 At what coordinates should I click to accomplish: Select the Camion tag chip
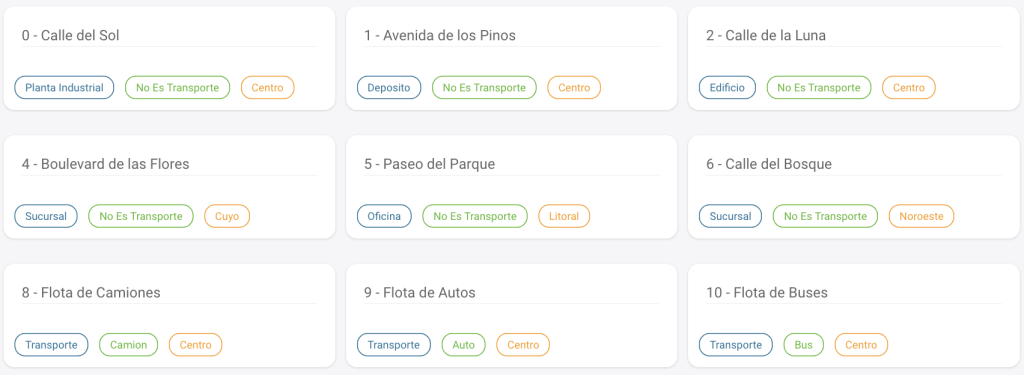(x=128, y=345)
